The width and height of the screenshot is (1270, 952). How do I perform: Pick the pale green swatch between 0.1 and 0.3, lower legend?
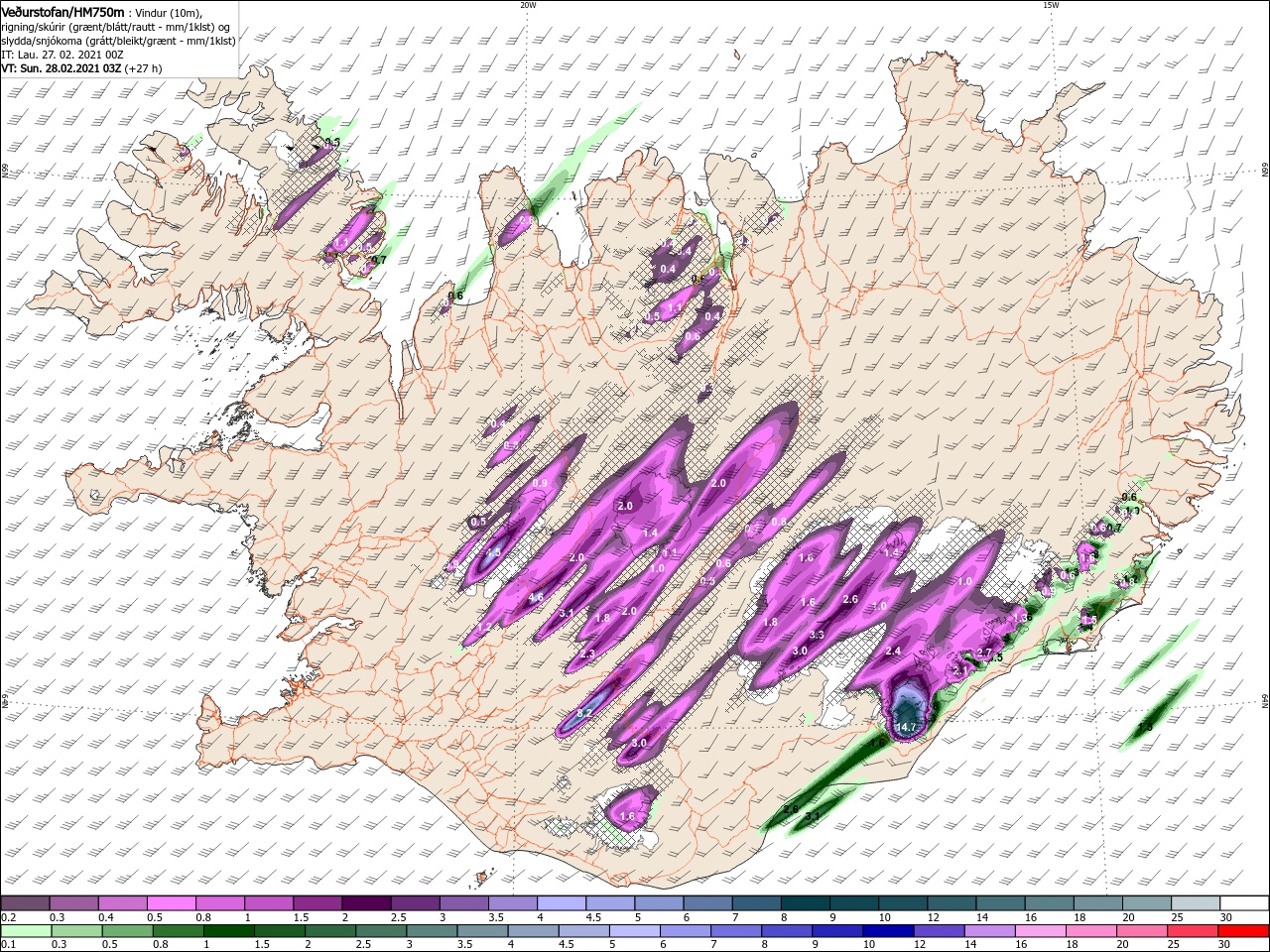point(26,931)
